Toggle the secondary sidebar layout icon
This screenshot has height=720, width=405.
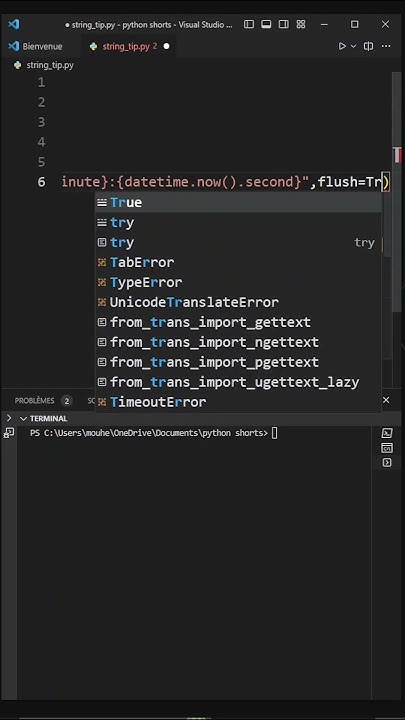(x=283, y=24)
